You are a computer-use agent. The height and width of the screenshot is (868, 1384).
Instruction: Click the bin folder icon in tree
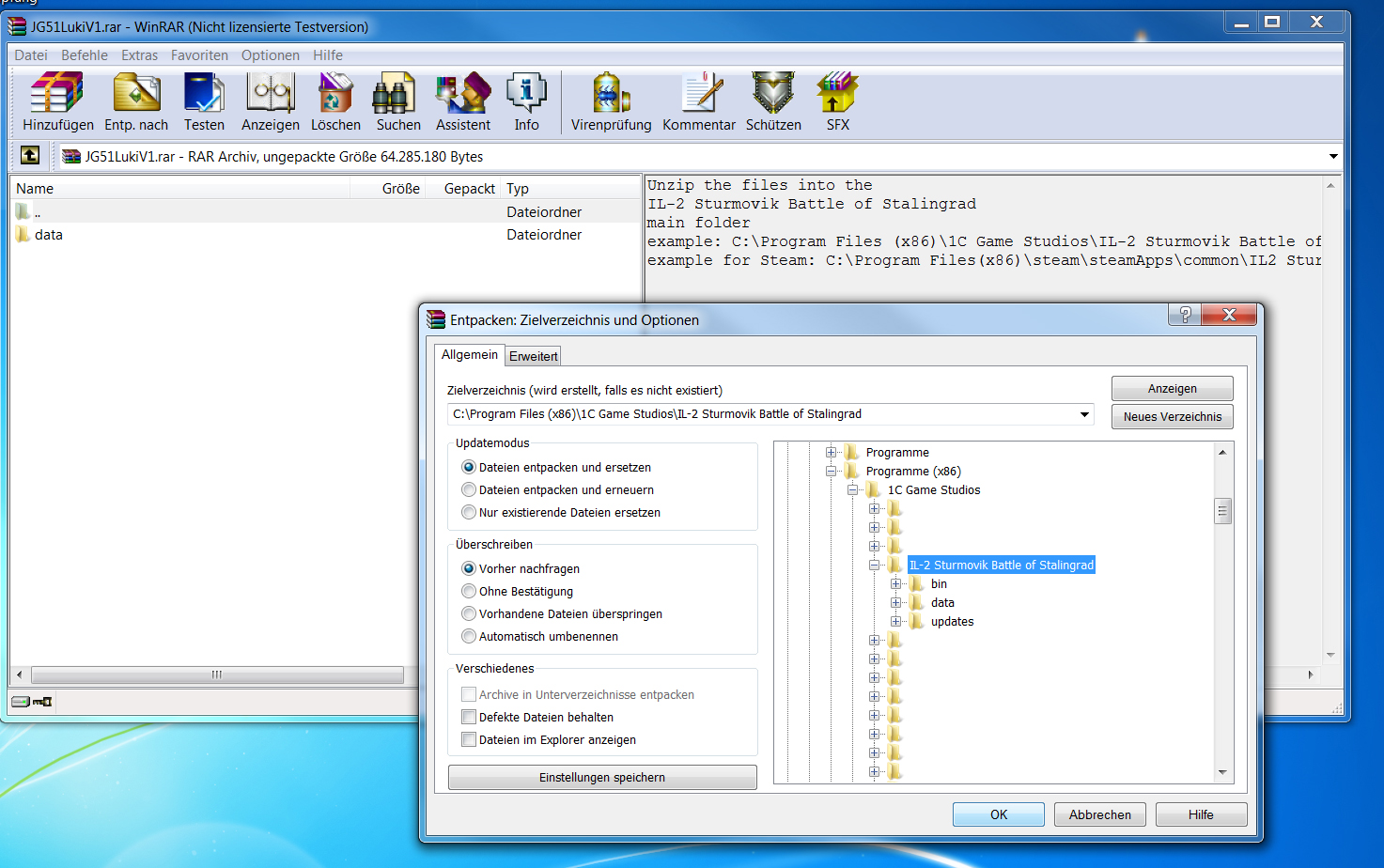coord(917,583)
